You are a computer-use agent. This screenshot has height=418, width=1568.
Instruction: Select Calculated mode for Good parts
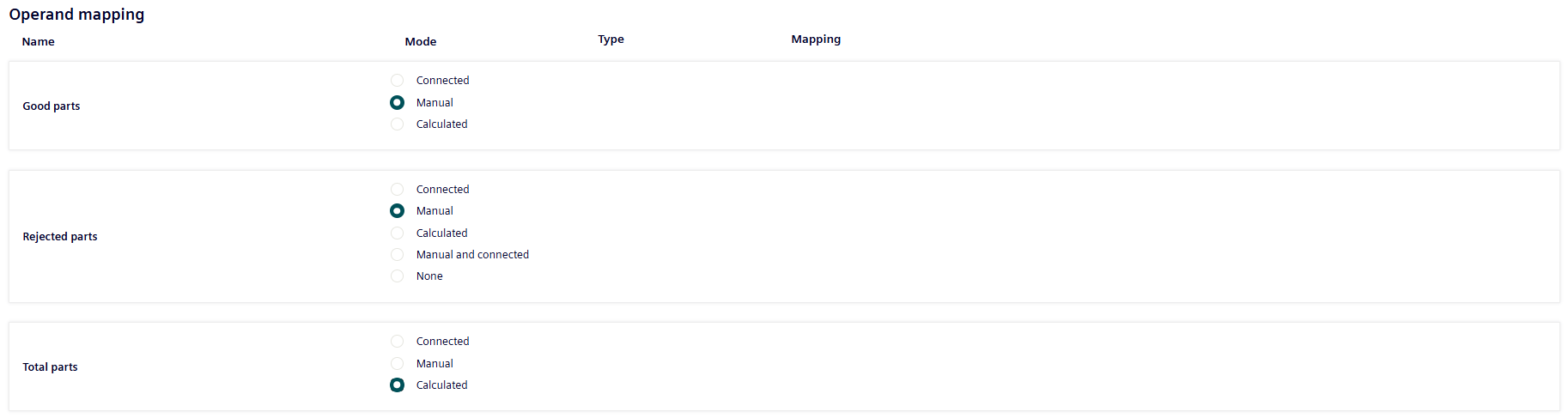[x=397, y=124]
